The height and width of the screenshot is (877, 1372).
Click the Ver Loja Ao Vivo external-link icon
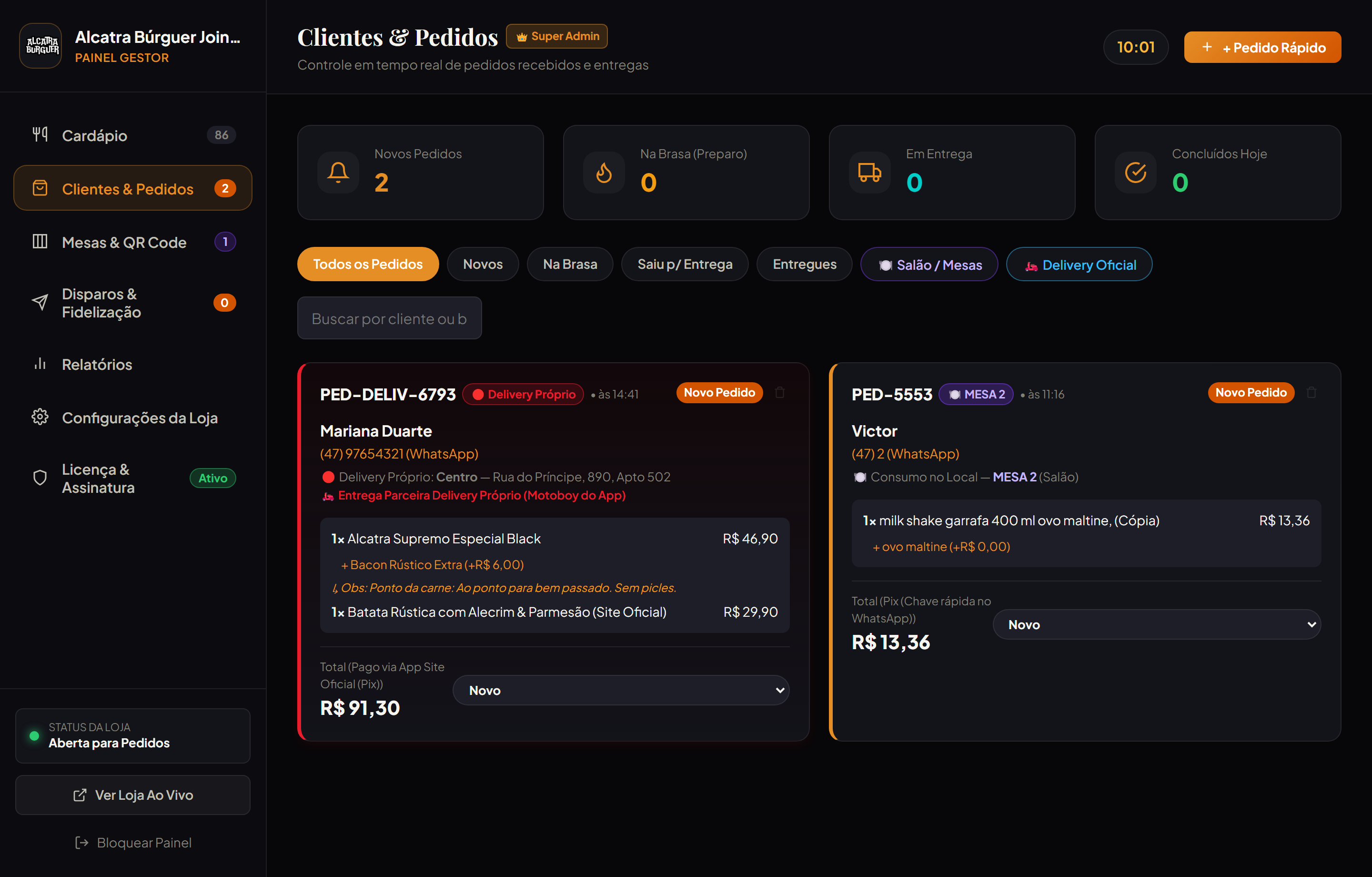coord(80,795)
